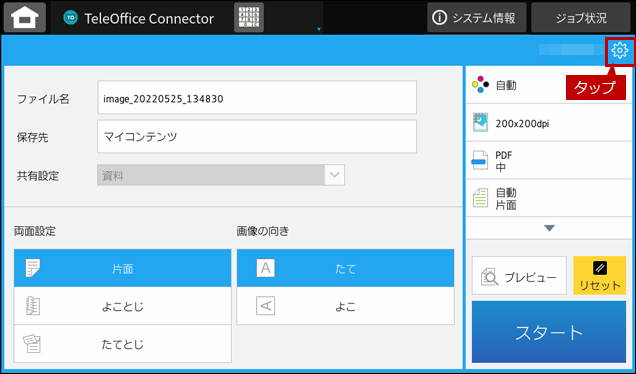The height and width of the screenshot is (374, 636).
Task: Open the numeric keypad icon
Action: [249, 17]
